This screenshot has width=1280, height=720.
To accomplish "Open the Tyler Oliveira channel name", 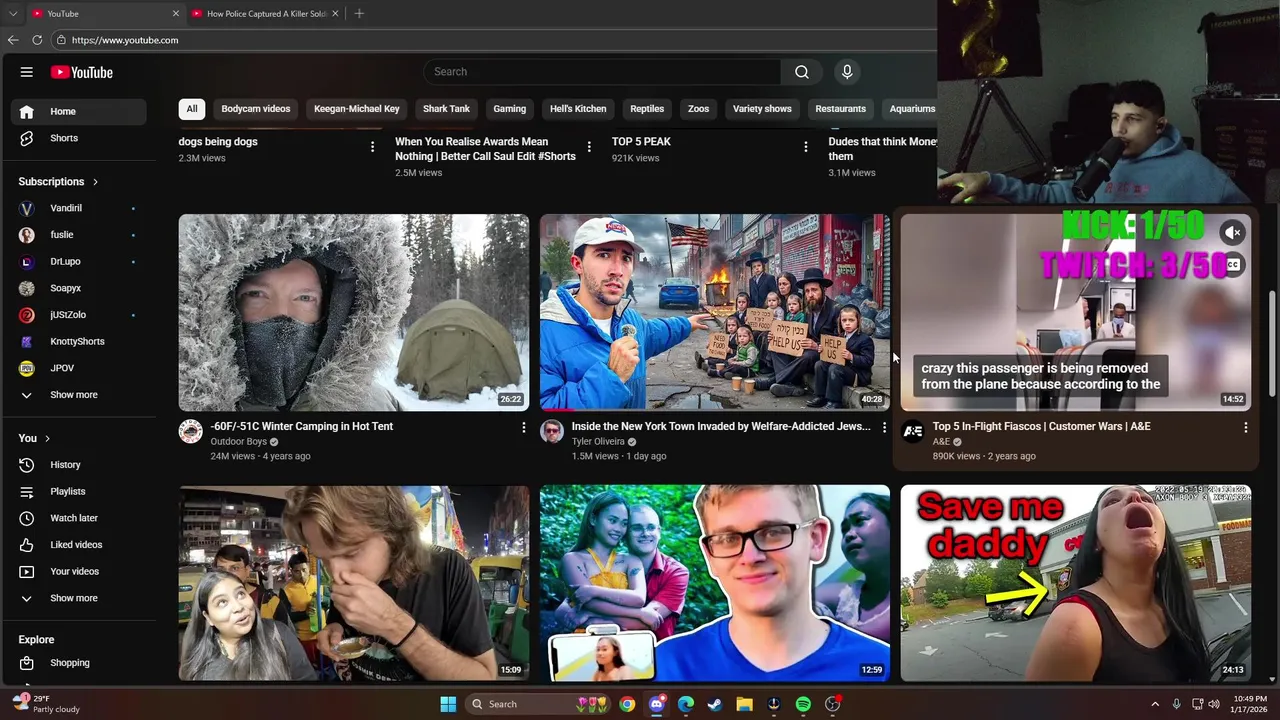I will (598, 441).
